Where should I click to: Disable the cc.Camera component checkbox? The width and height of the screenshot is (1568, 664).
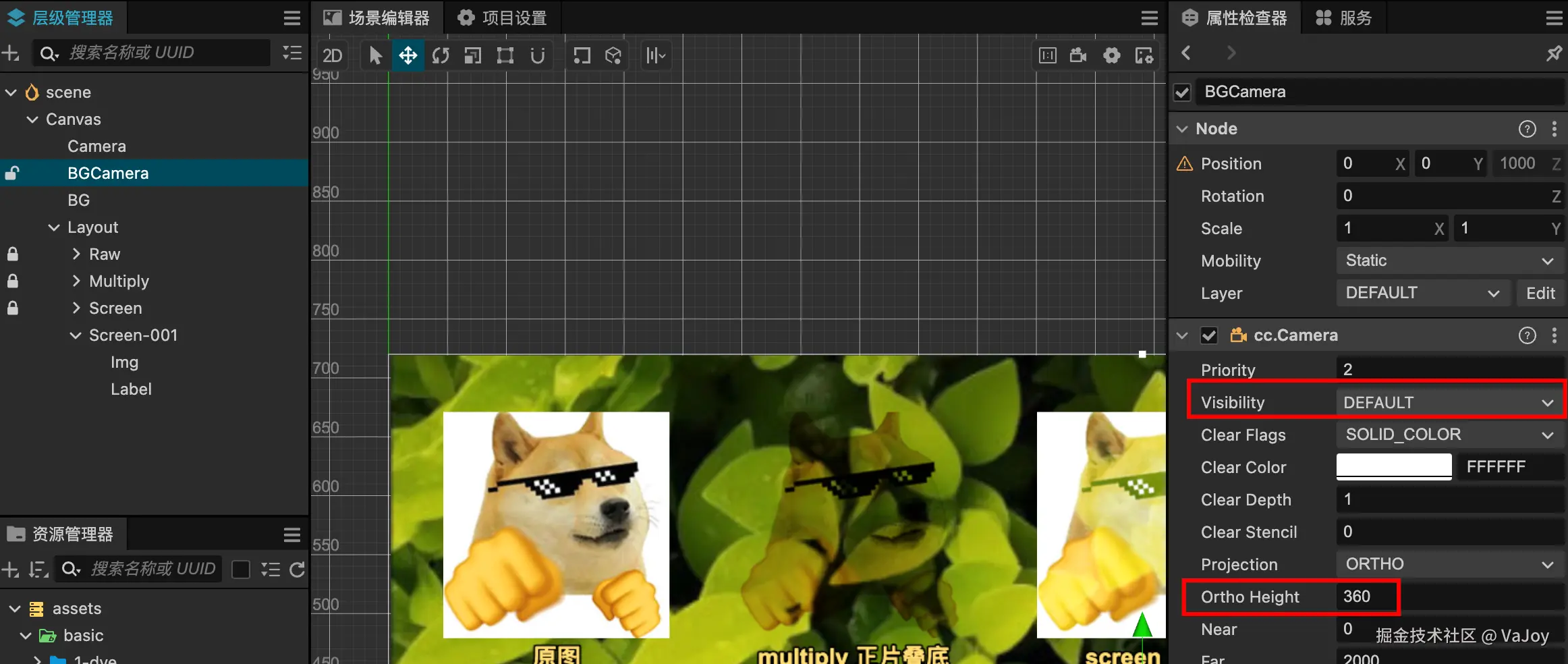click(1209, 335)
